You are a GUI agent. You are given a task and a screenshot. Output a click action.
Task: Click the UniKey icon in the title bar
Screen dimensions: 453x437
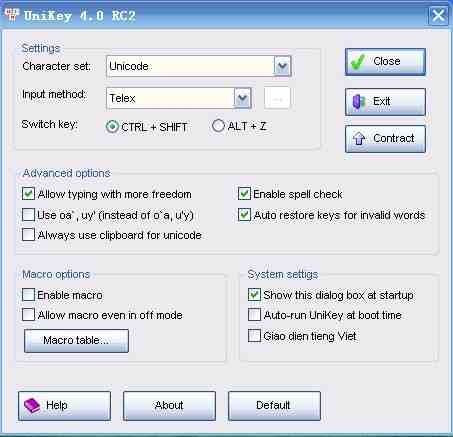pos(12,15)
